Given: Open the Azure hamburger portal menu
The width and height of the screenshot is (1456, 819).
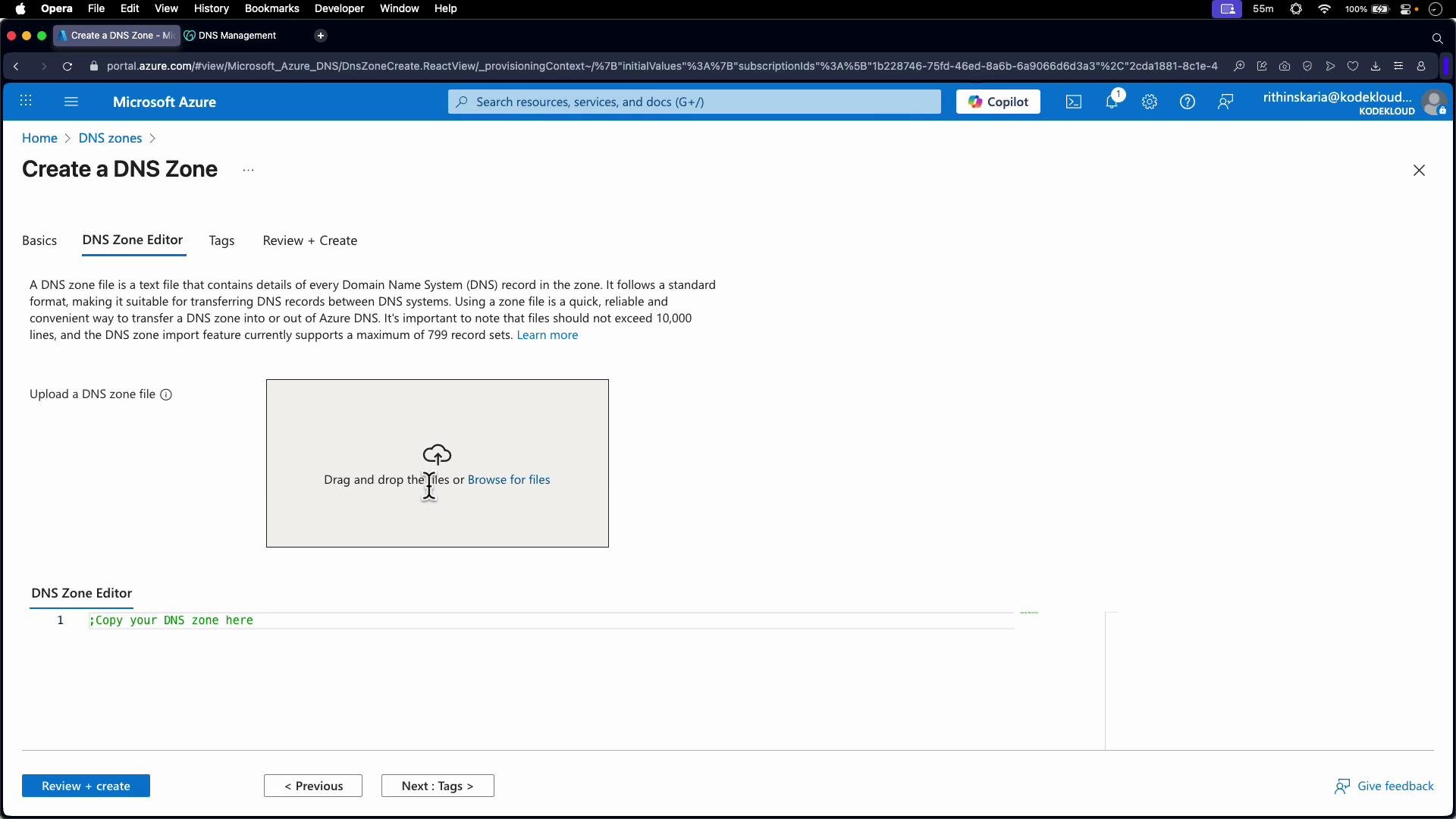Looking at the screenshot, I should point(71,102).
